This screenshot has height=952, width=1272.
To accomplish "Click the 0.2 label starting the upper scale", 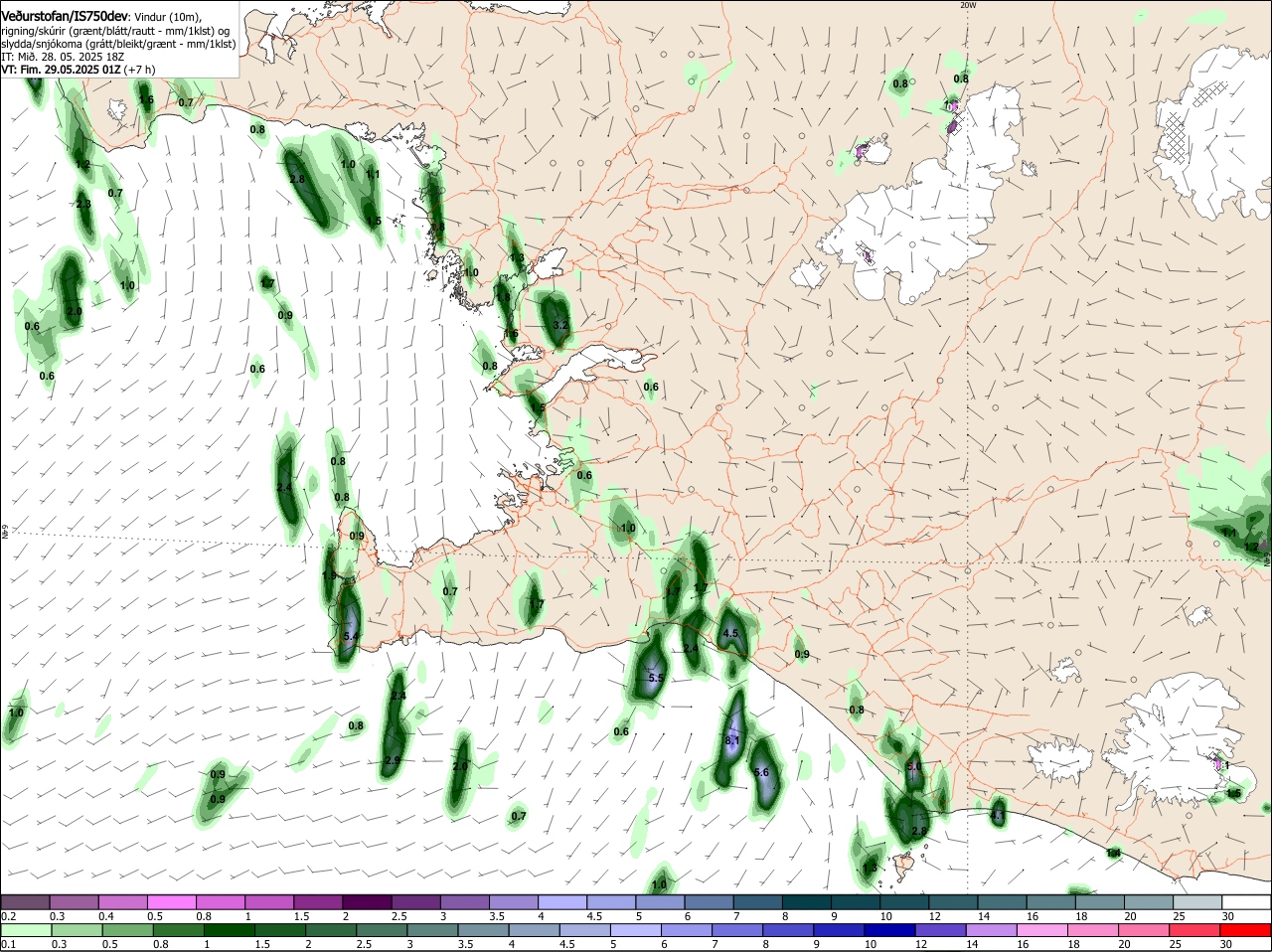I will (x=8, y=916).
